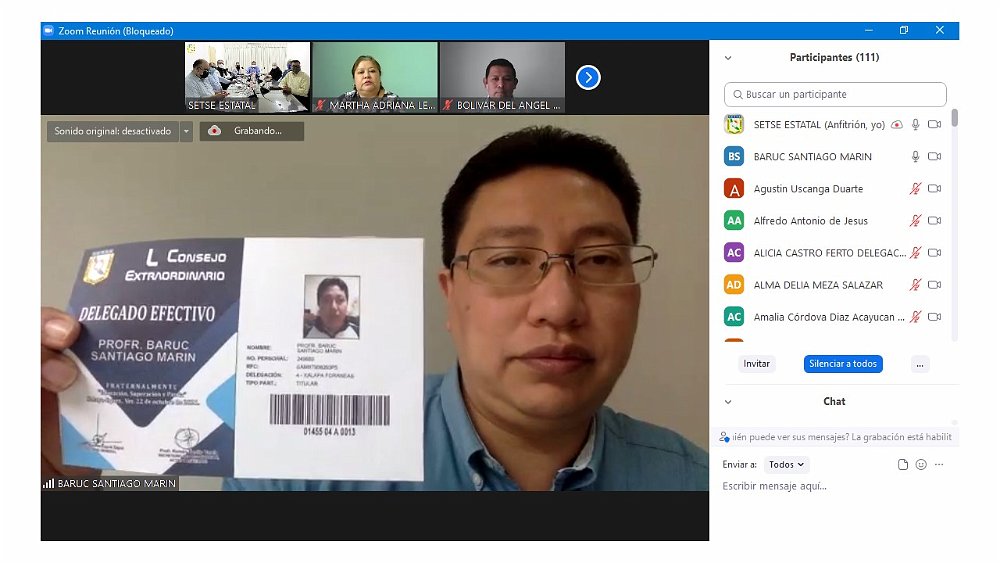Collapse the Participantes panel chevron

[728, 58]
